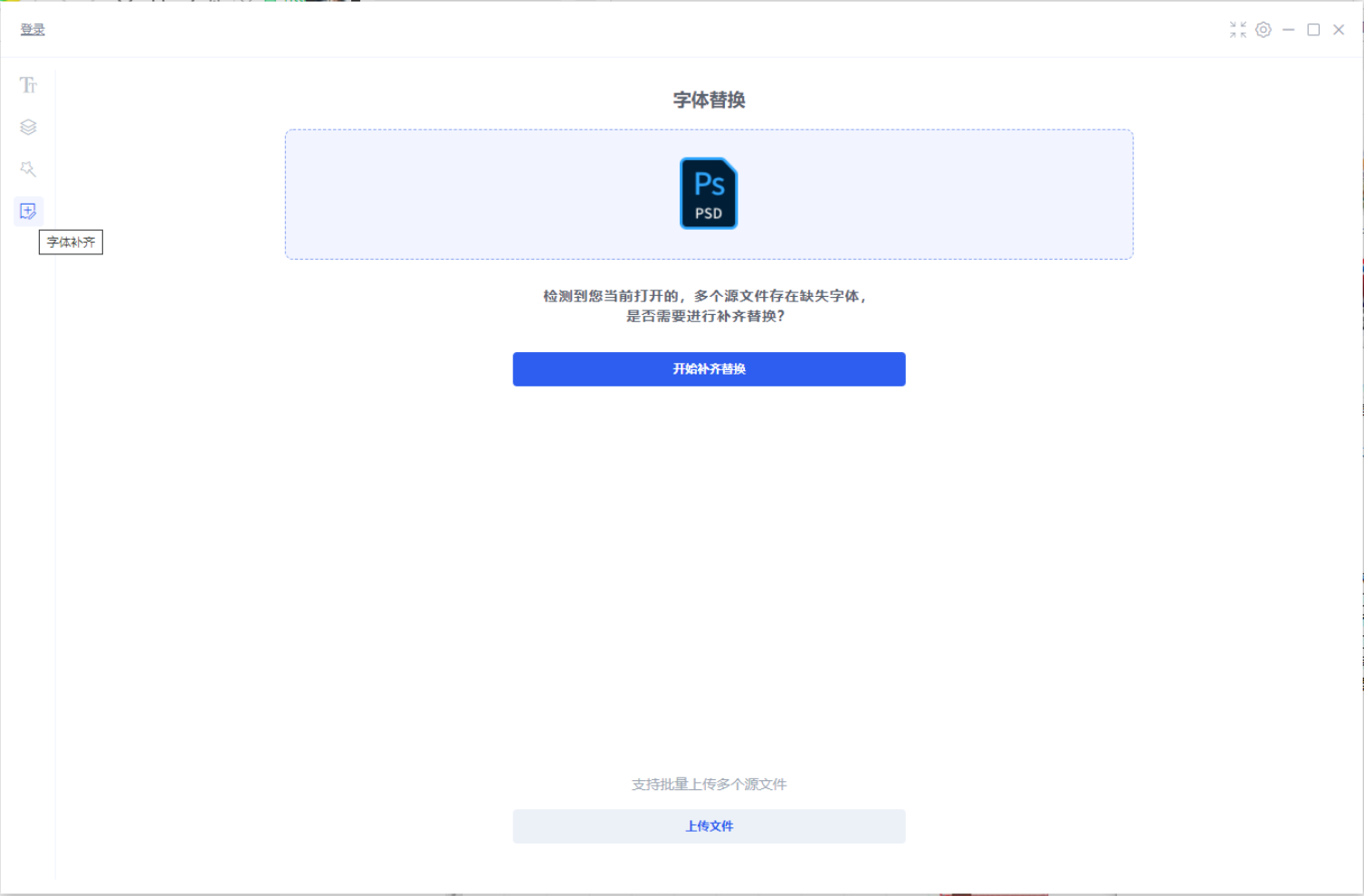Click 开始补齐替换 button
Screen dimensions: 1364x896
[709, 369]
